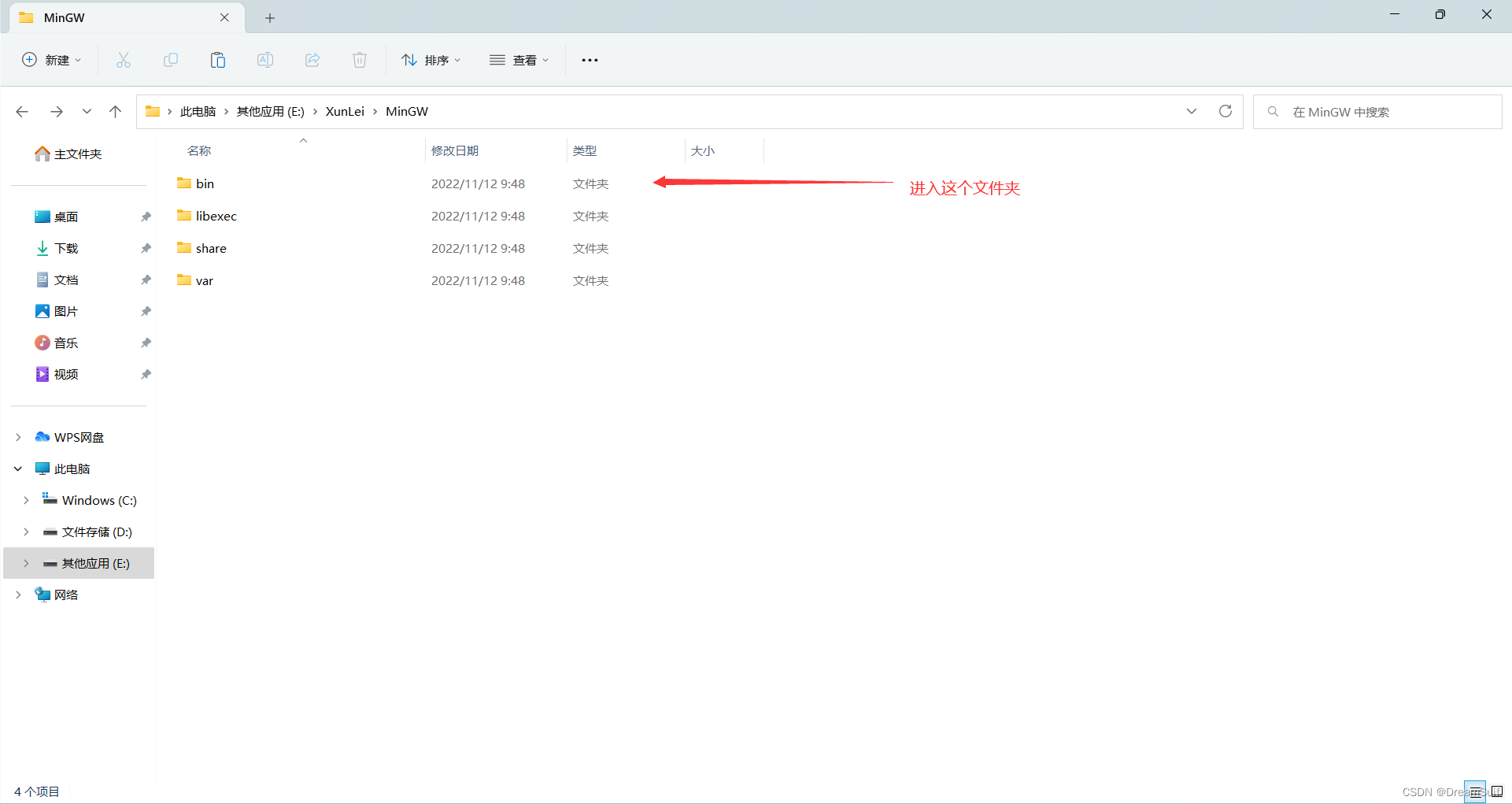Click 此电脑 in the address breadcrumb
The image size is (1512, 804).
point(198,112)
